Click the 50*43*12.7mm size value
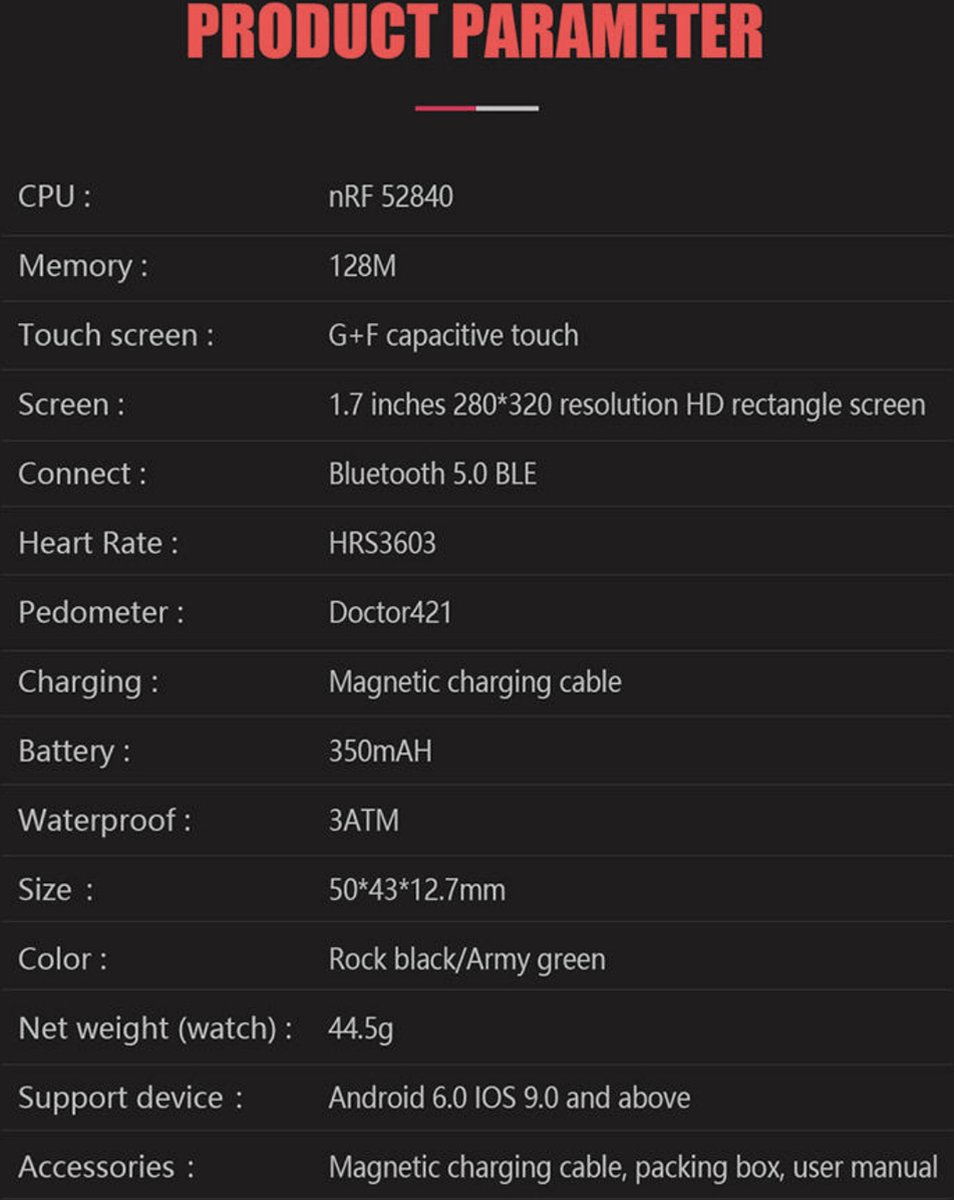Screen dimensions: 954x1200 click(x=417, y=890)
